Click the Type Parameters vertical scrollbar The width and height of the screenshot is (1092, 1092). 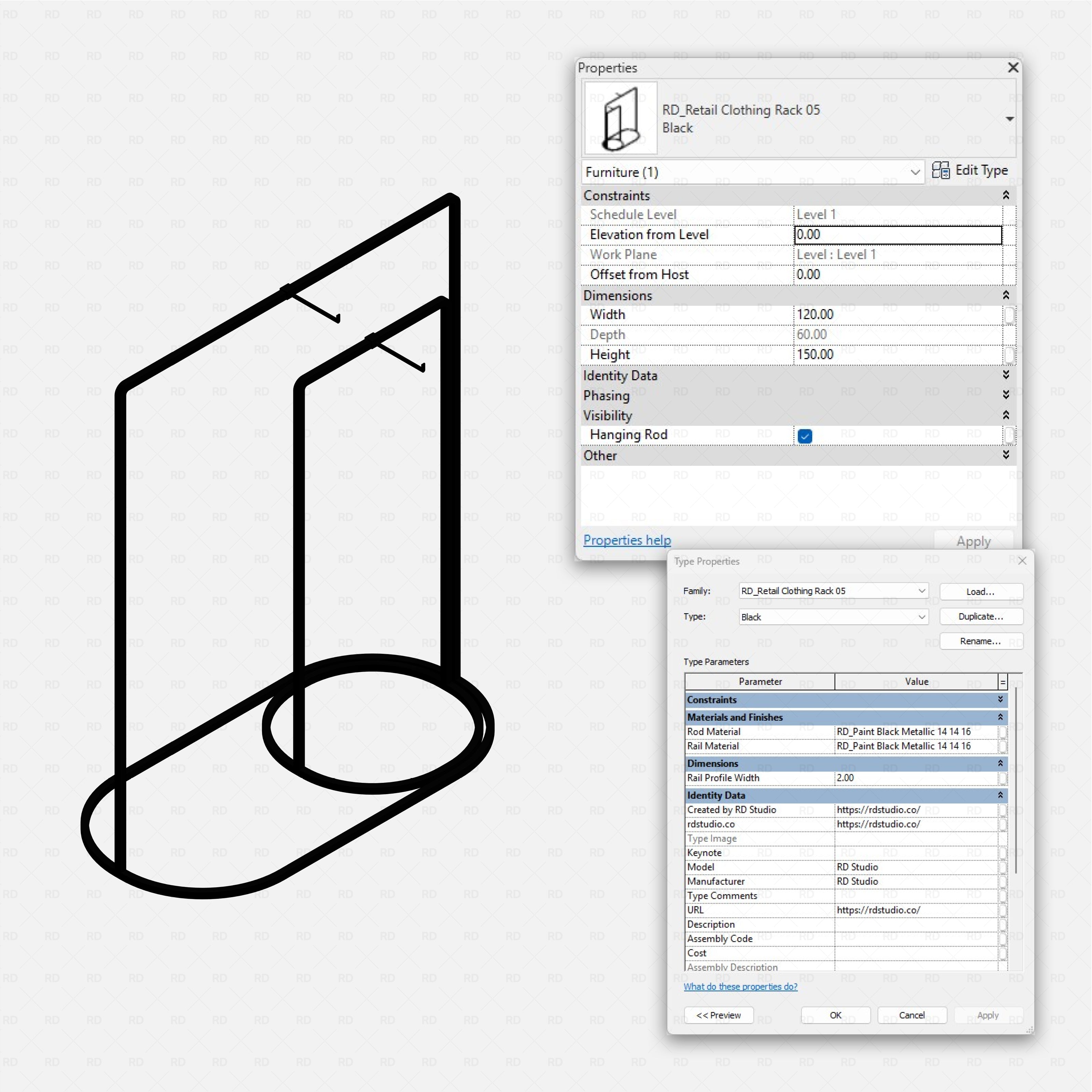pyautogui.click(x=1016, y=780)
